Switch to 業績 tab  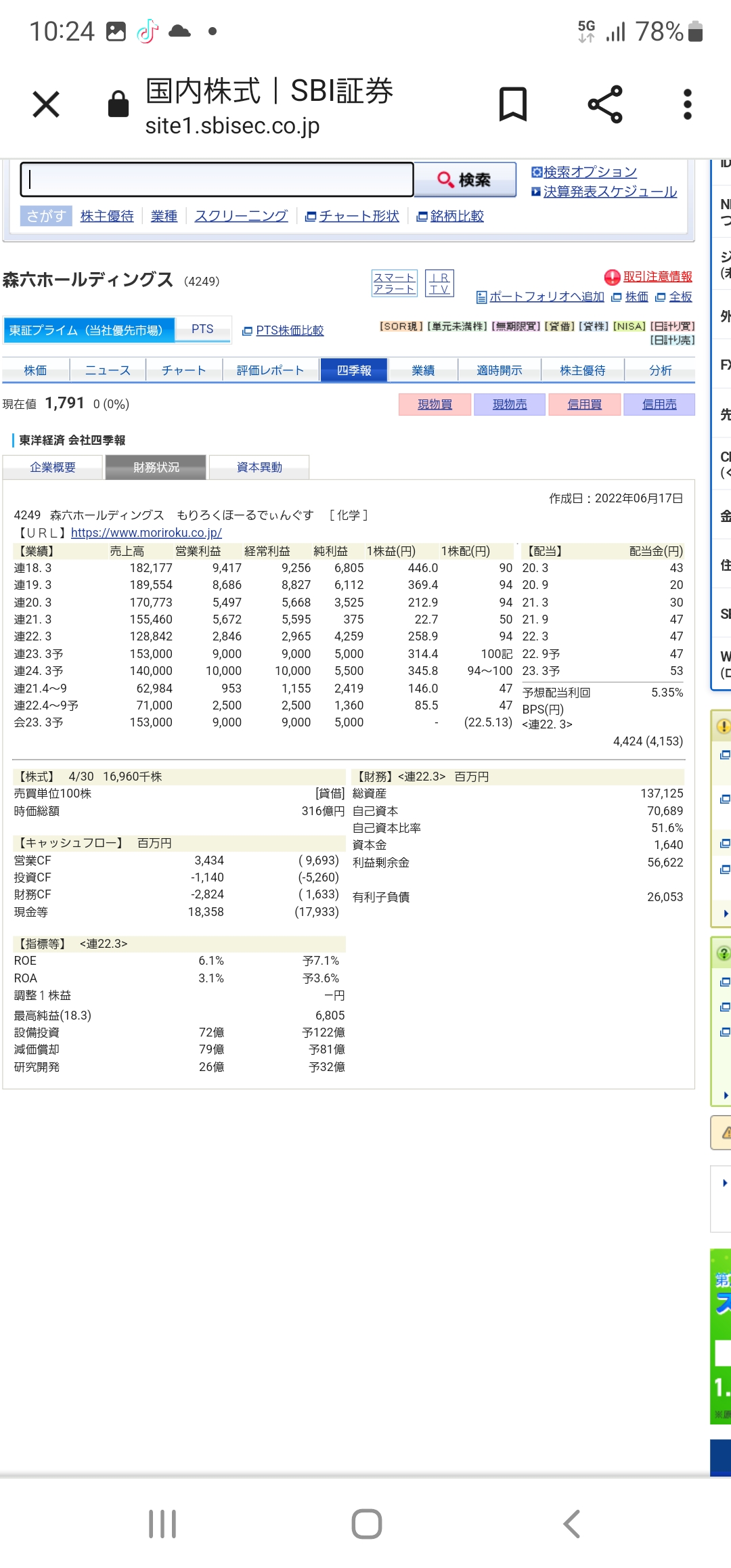pos(423,370)
